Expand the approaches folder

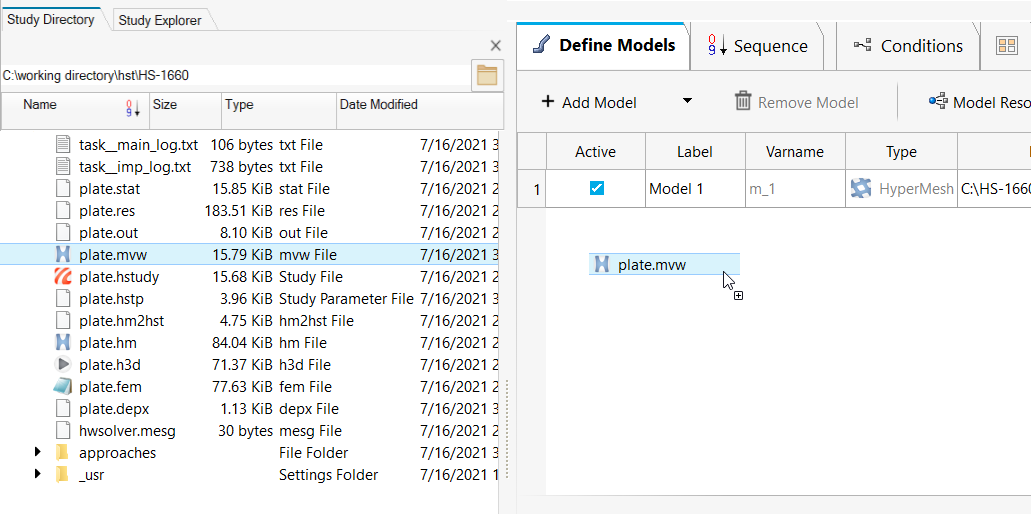38,453
